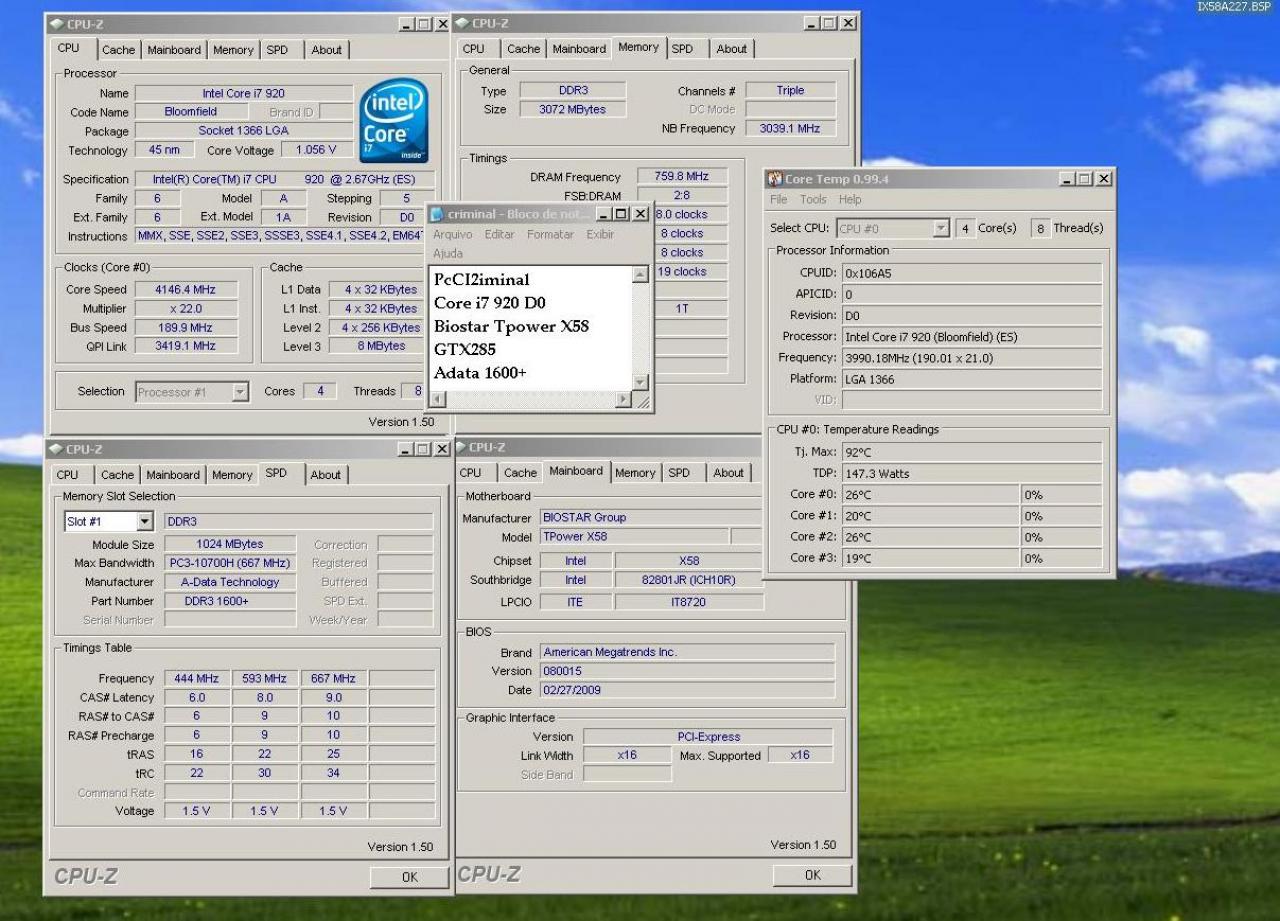Click the Core #3 19°C temperature
Image resolution: width=1280 pixels, height=921 pixels.
[930, 559]
